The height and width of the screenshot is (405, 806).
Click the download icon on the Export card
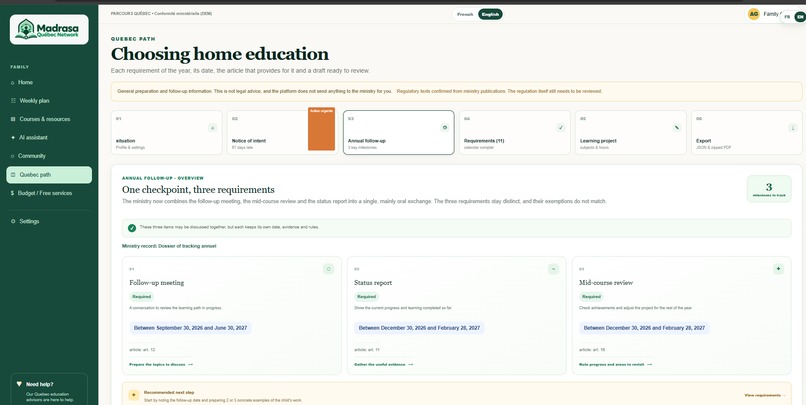[x=793, y=127]
